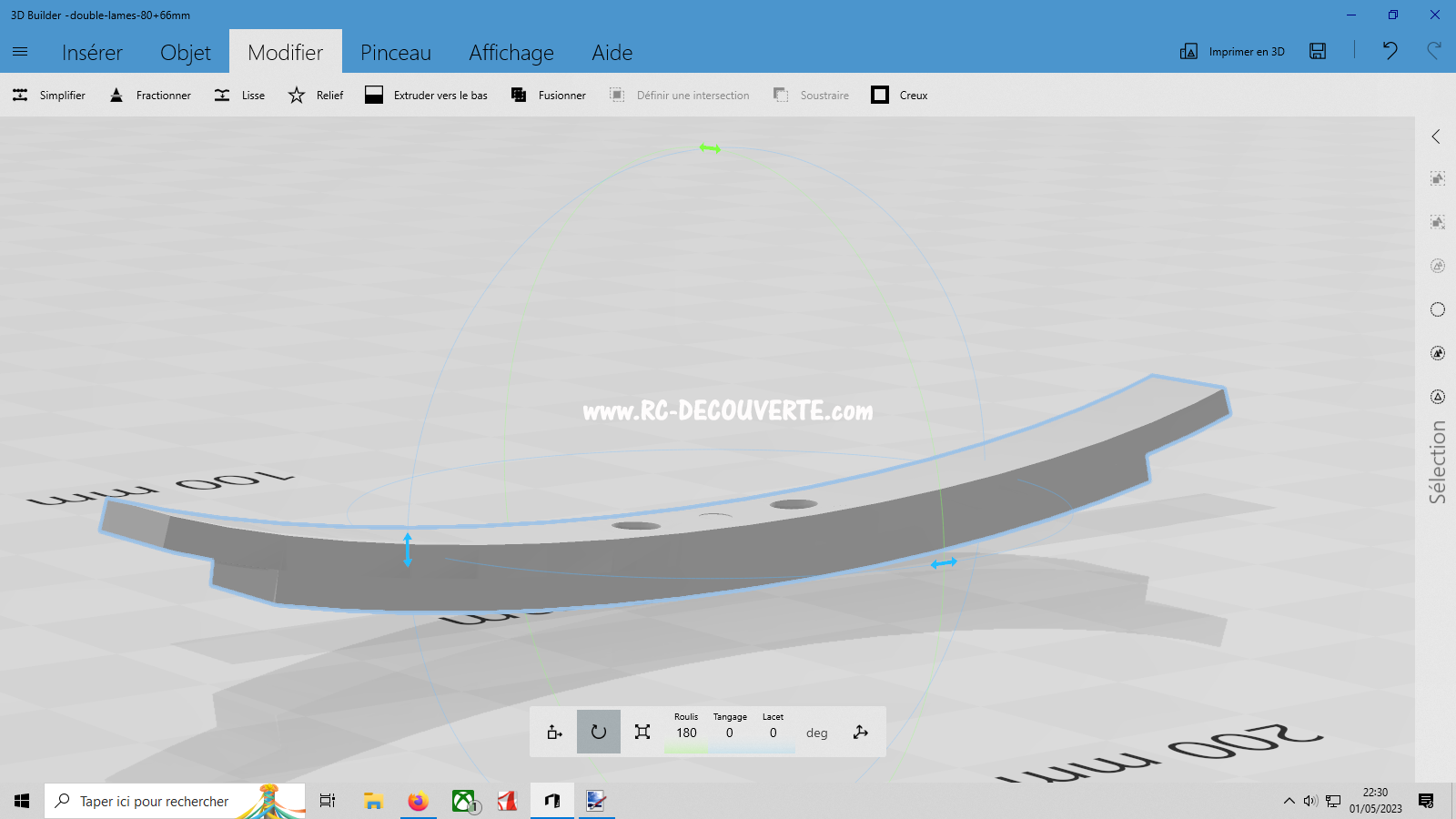Click the Fusionner tool
This screenshot has height=819, width=1456.
(549, 95)
